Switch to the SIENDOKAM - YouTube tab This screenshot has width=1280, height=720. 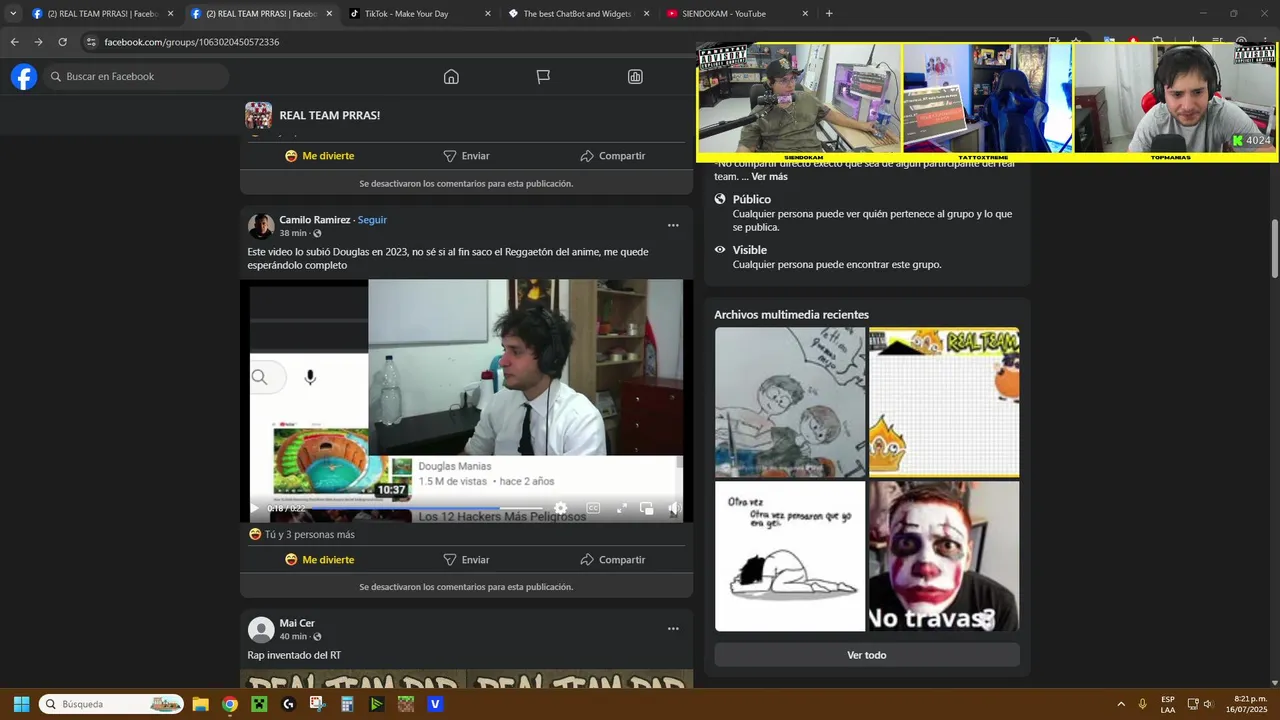[x=737, y=14]
